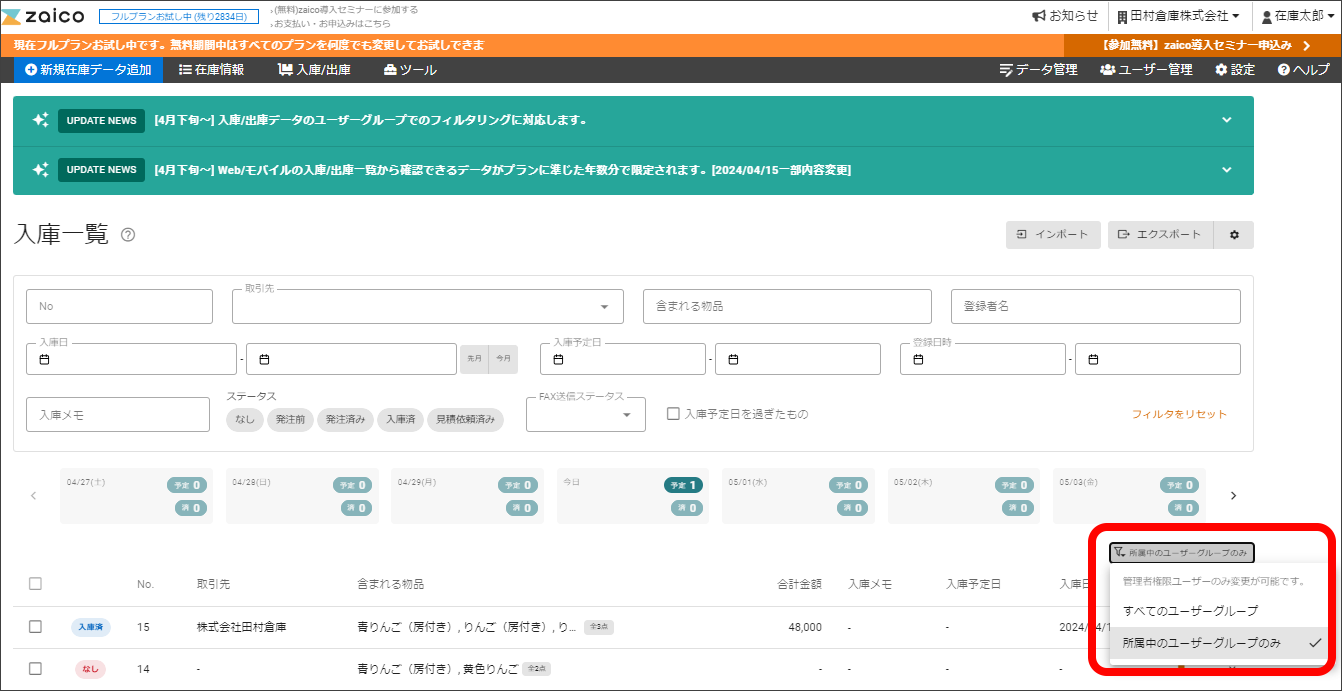Select the 04/27(土) date card

tap(136, 496)
